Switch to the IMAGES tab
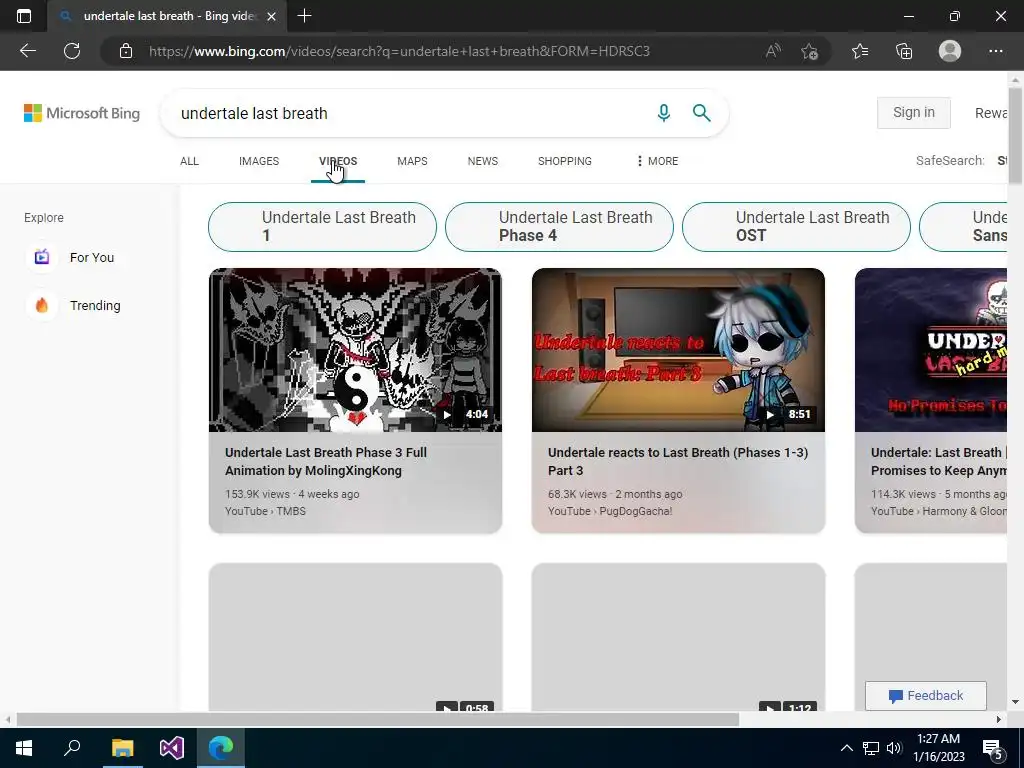The width and height of the screenshot is (1024, 768). coord(259,161)
